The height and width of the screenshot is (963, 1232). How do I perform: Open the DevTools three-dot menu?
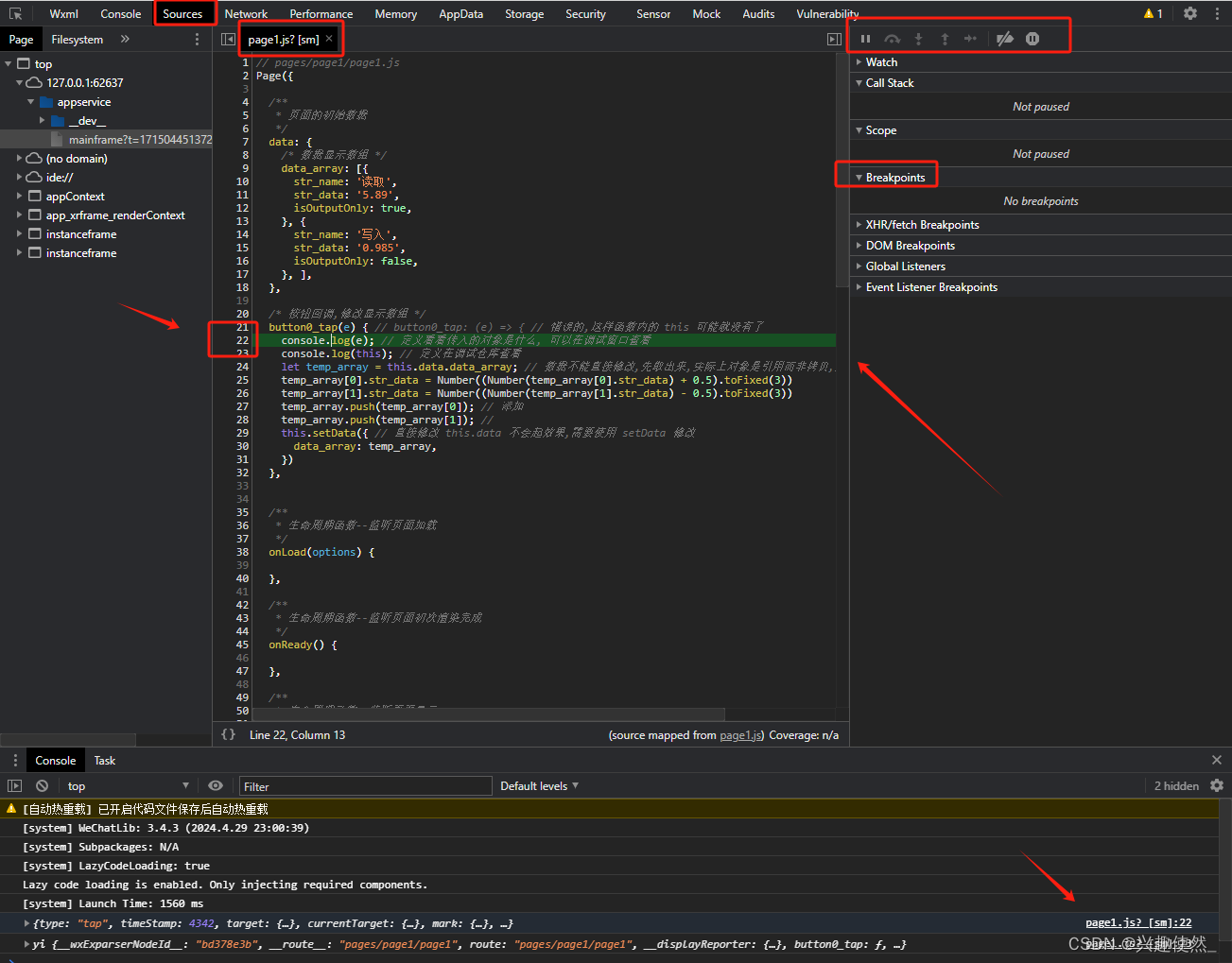[x=1217, y=13]
